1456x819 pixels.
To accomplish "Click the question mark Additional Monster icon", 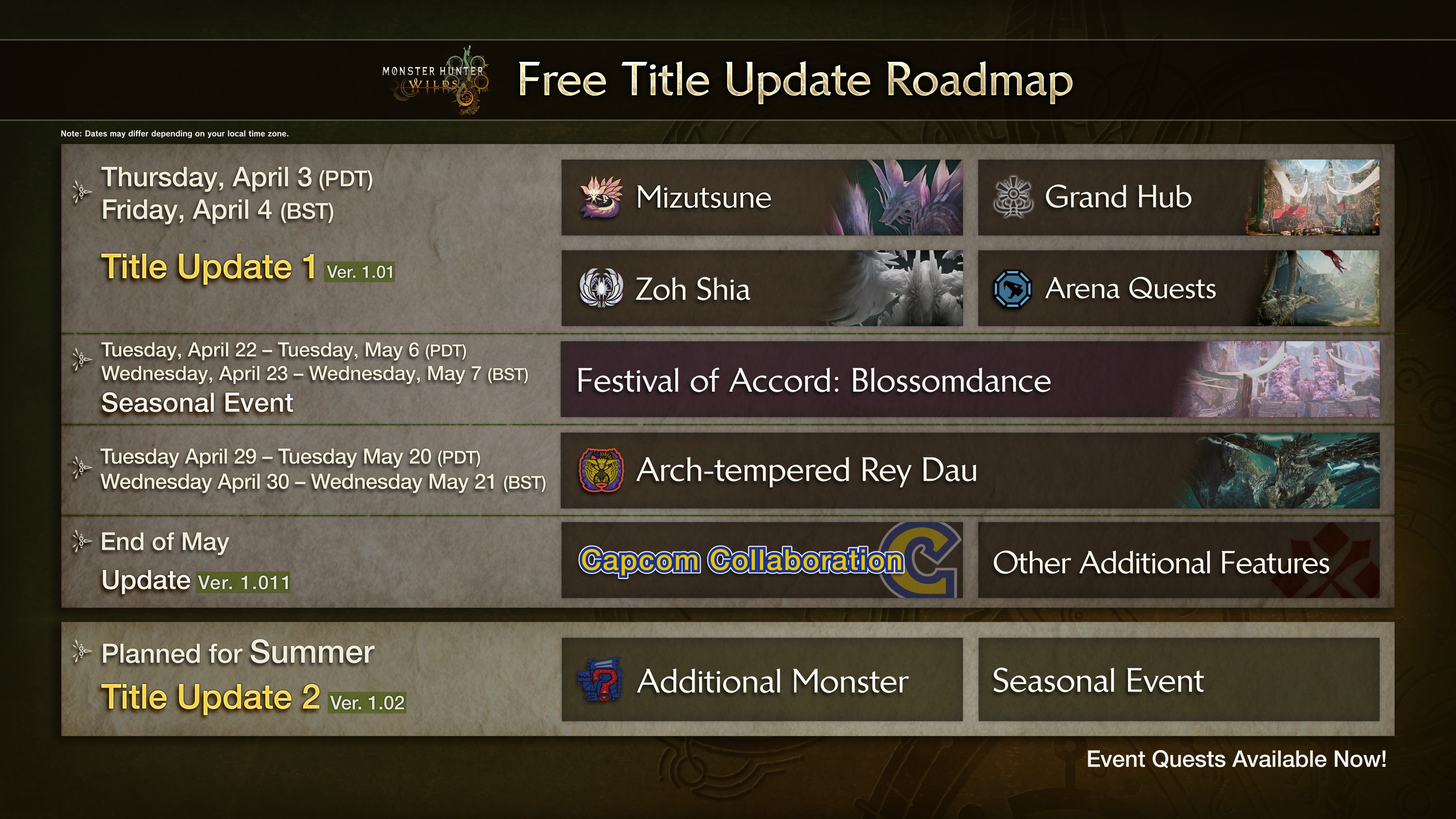I will 600,680.
